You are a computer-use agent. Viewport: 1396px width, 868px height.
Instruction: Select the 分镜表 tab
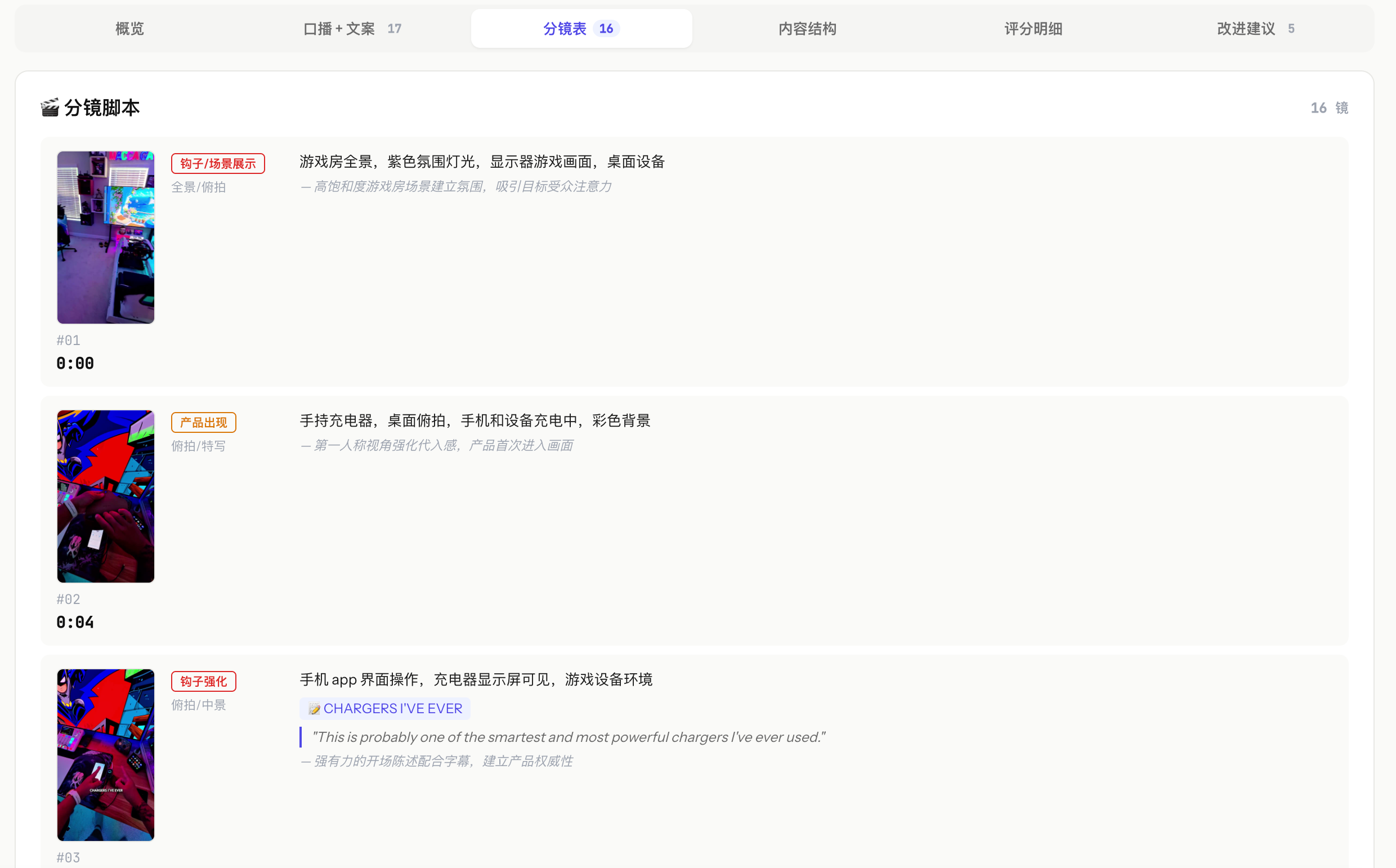point(581,29)
